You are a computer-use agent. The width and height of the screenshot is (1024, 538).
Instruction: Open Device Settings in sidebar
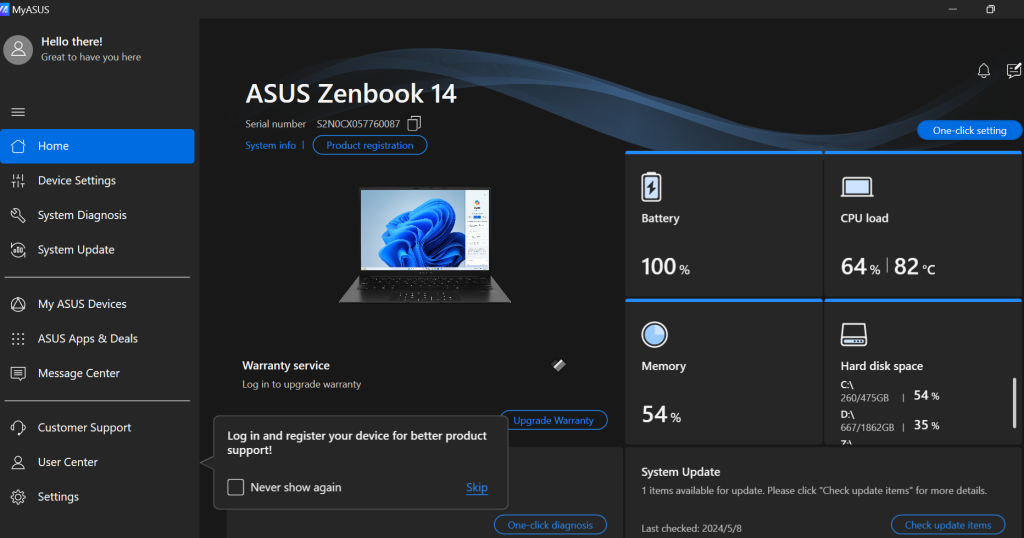77,181
